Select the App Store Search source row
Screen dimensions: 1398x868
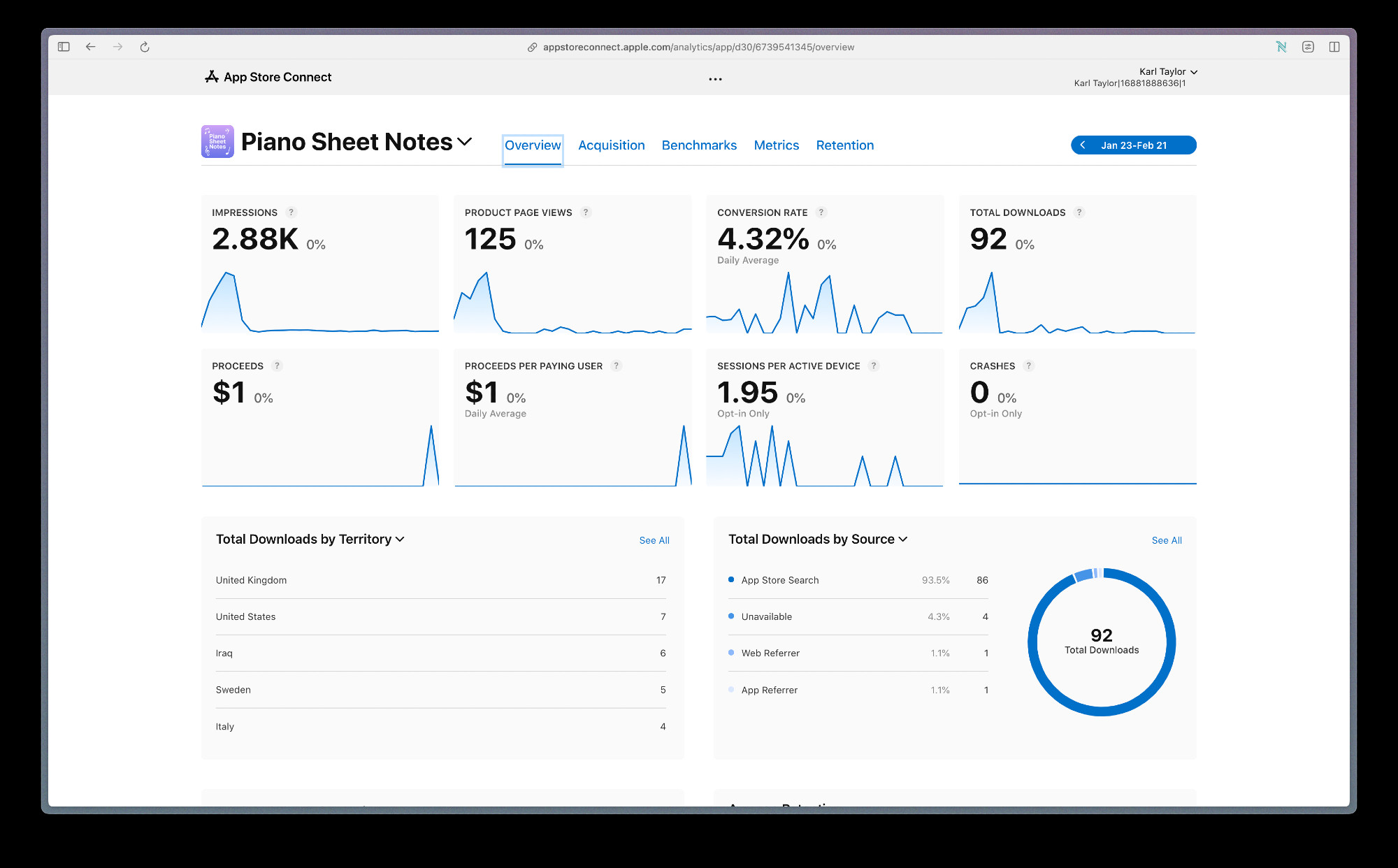coord(858,580)
